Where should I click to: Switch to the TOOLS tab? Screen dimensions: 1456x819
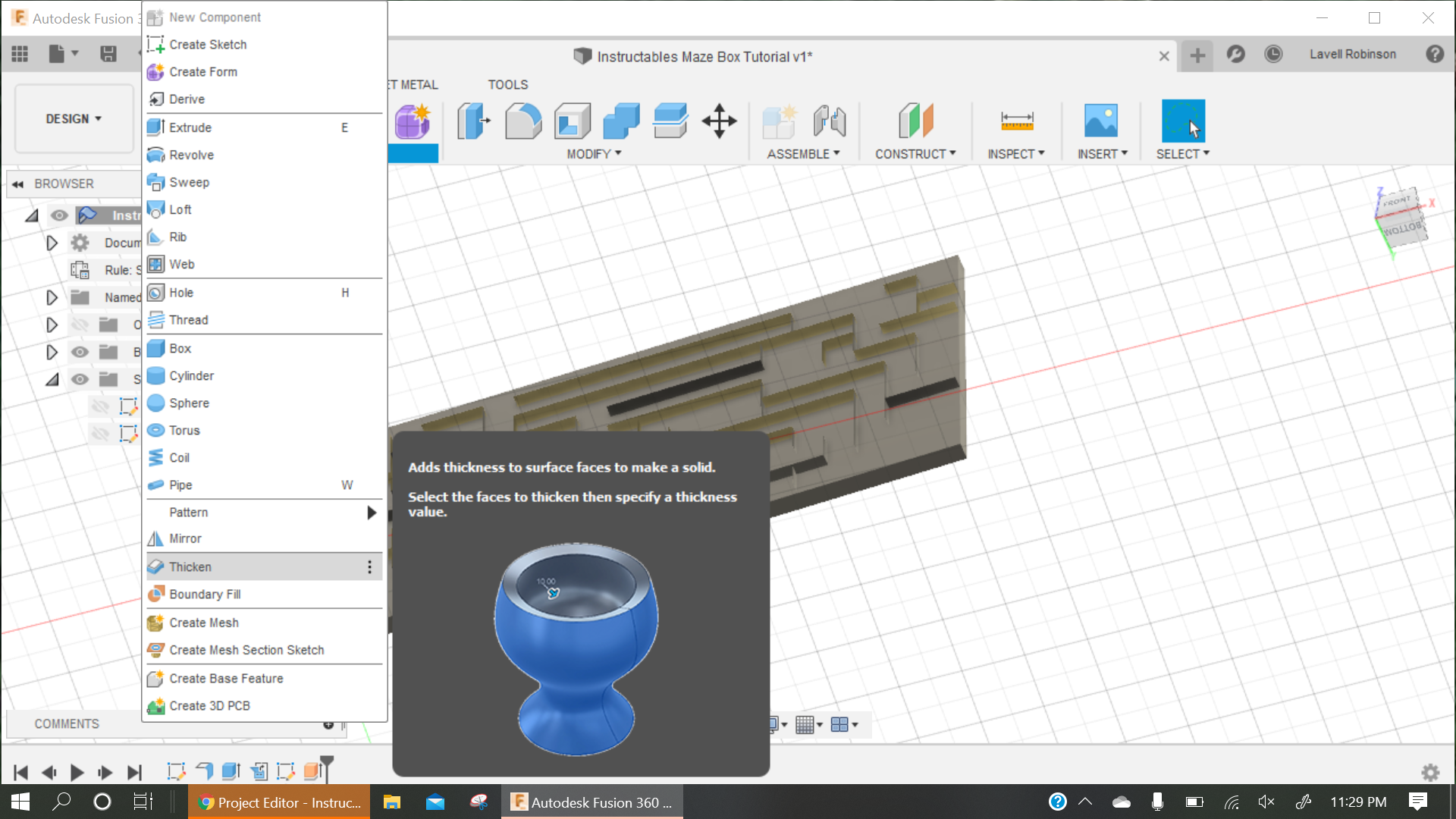pos(507,85)
